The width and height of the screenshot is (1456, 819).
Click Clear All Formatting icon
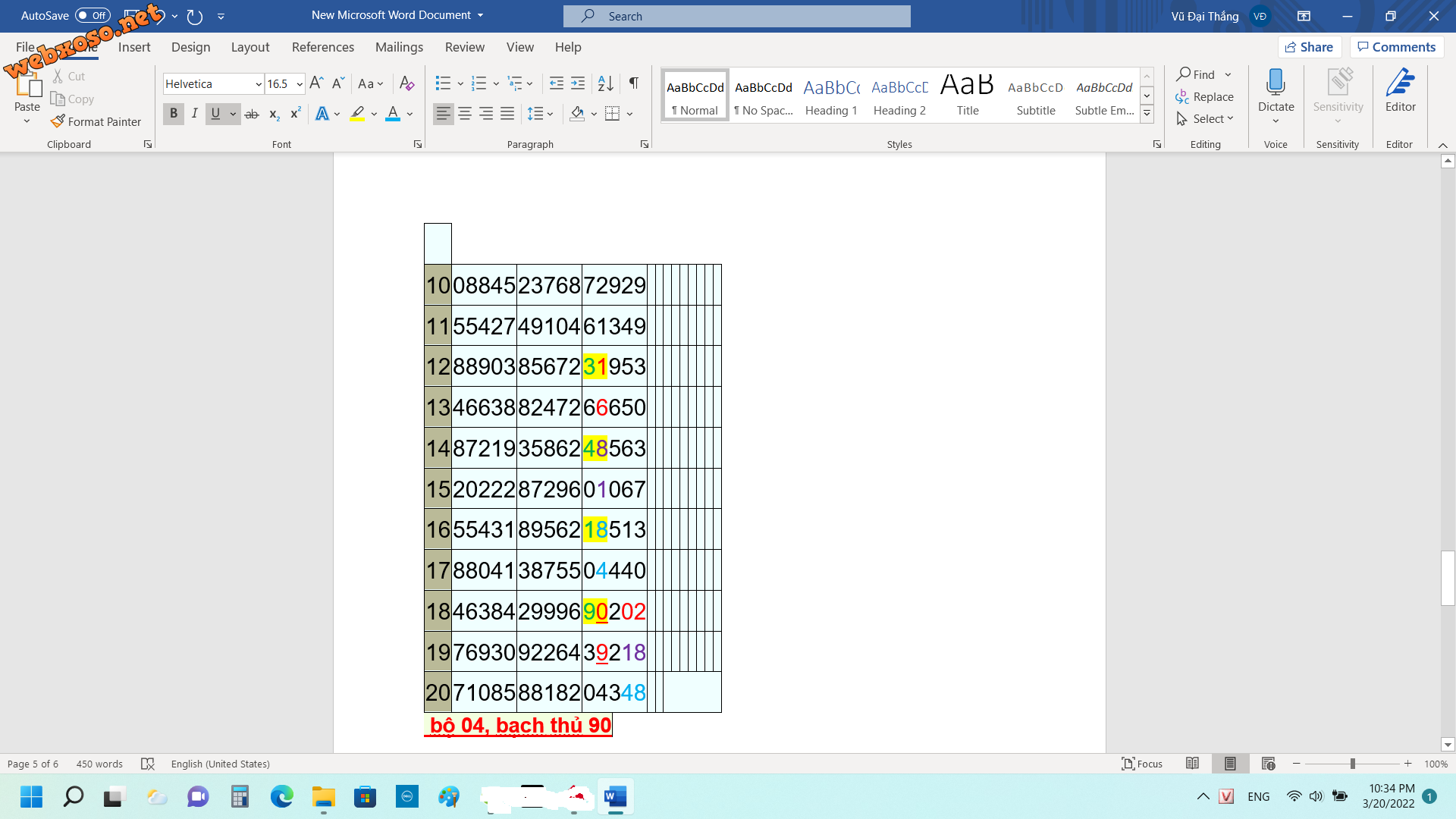pos(407,83)
